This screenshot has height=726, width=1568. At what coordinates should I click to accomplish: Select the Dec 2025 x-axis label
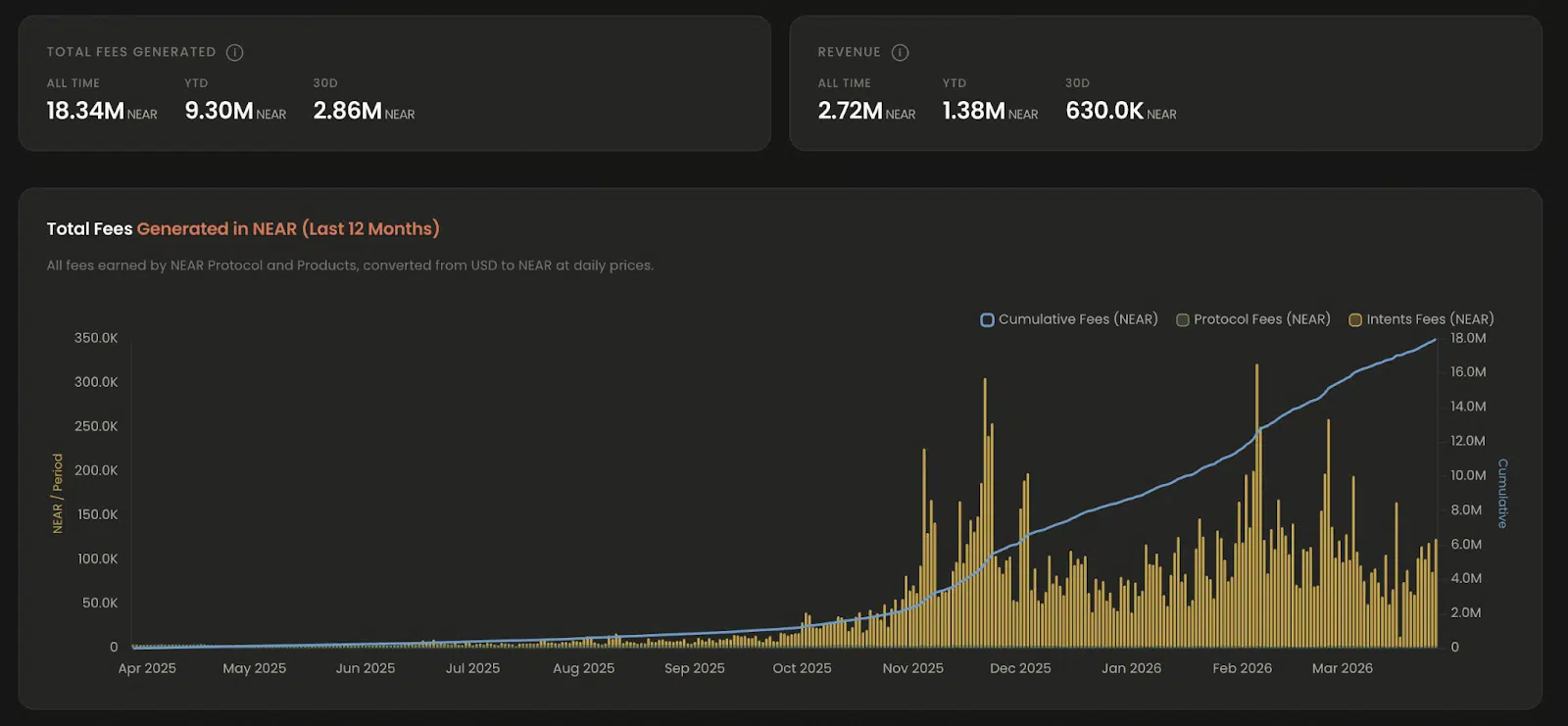pyautogui.click(x=1020, y=668)
